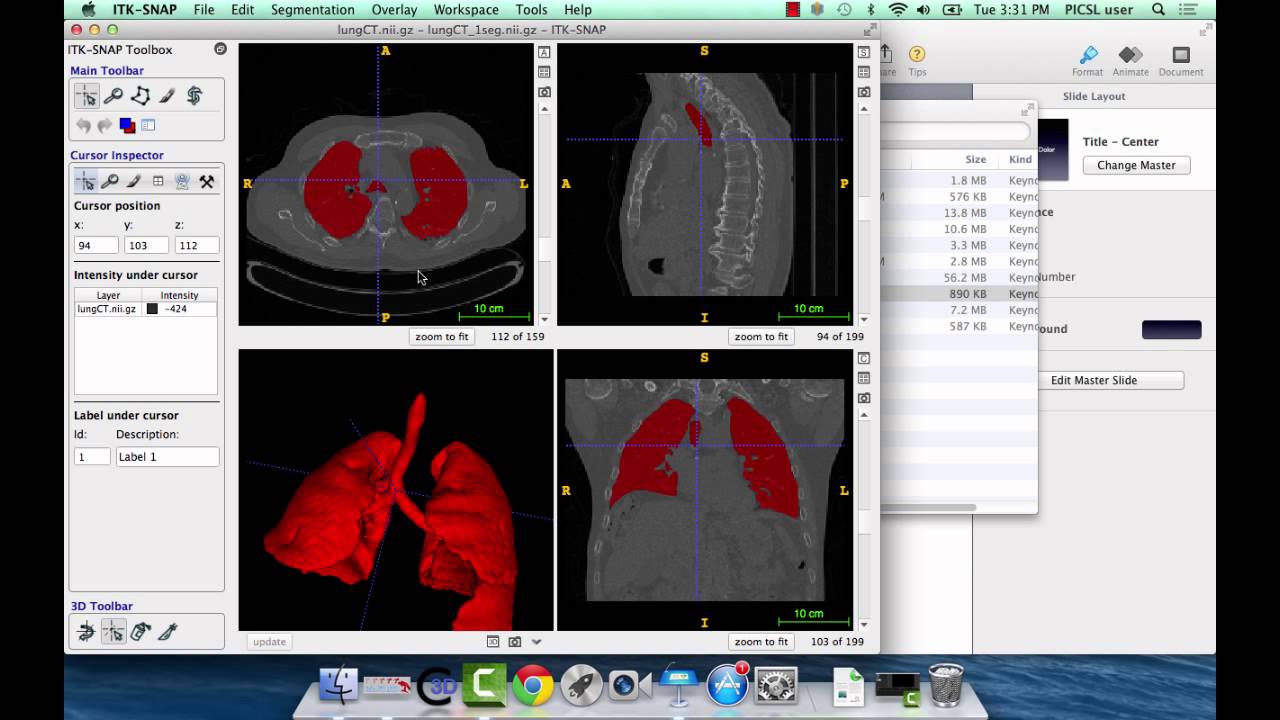Take a snapshot of the axial view

point(544,92)
